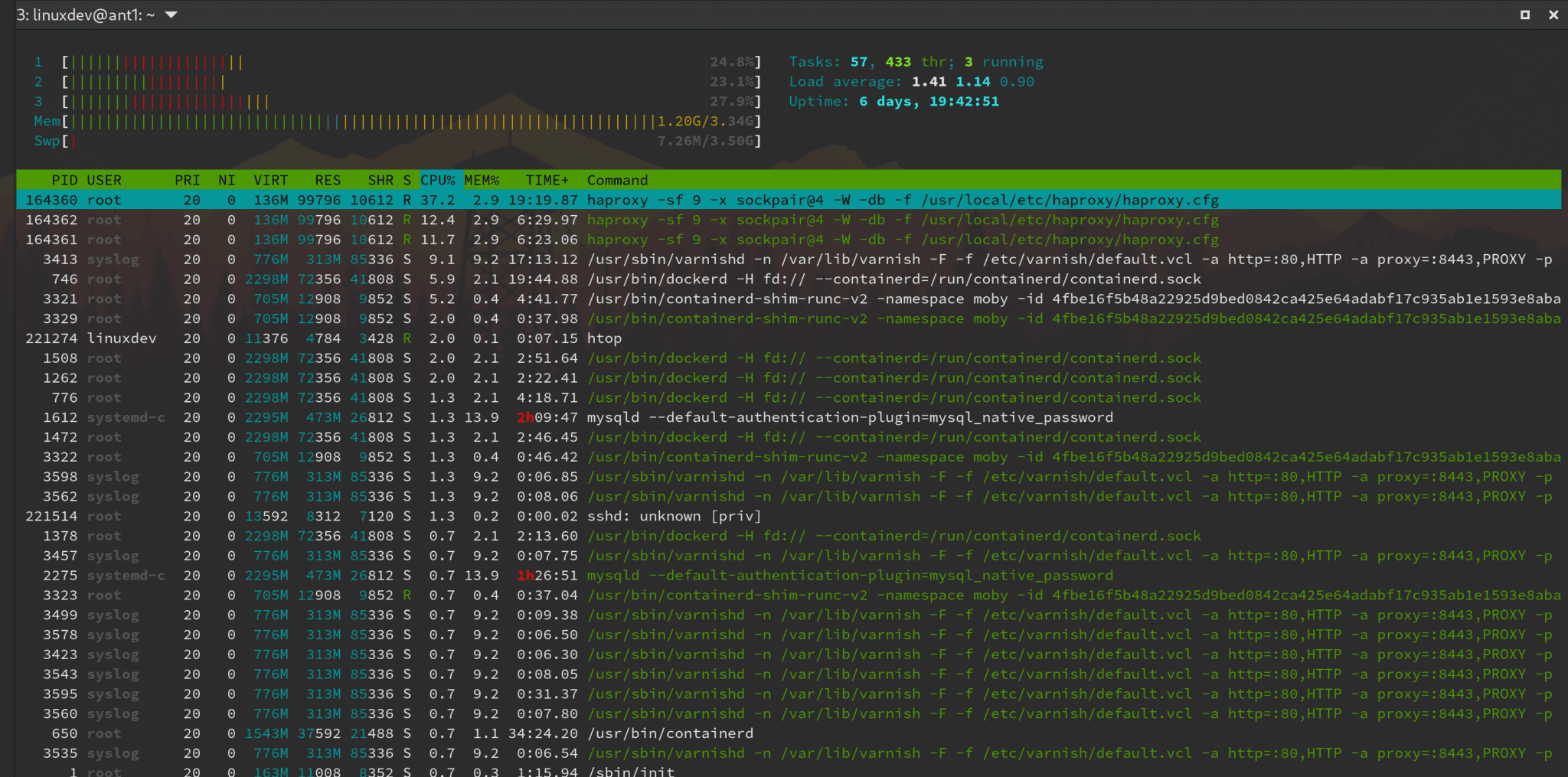This screenshot has width=1568, height=777.
Task: Sort processes by the CPU% column header
Action: coord(438,180)
